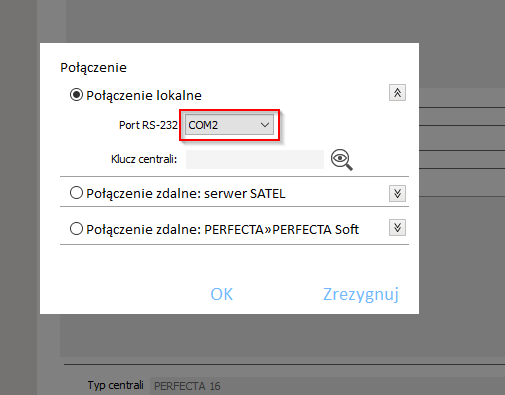Viewport: 505px width, 395px height.
Task: Click the Typ centrali label
Action: (116, 385)
